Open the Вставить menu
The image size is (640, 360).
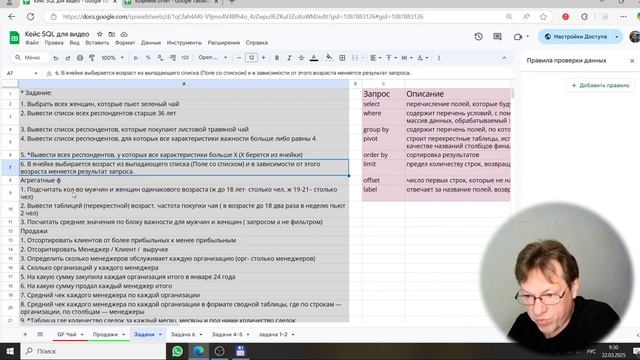97,43
